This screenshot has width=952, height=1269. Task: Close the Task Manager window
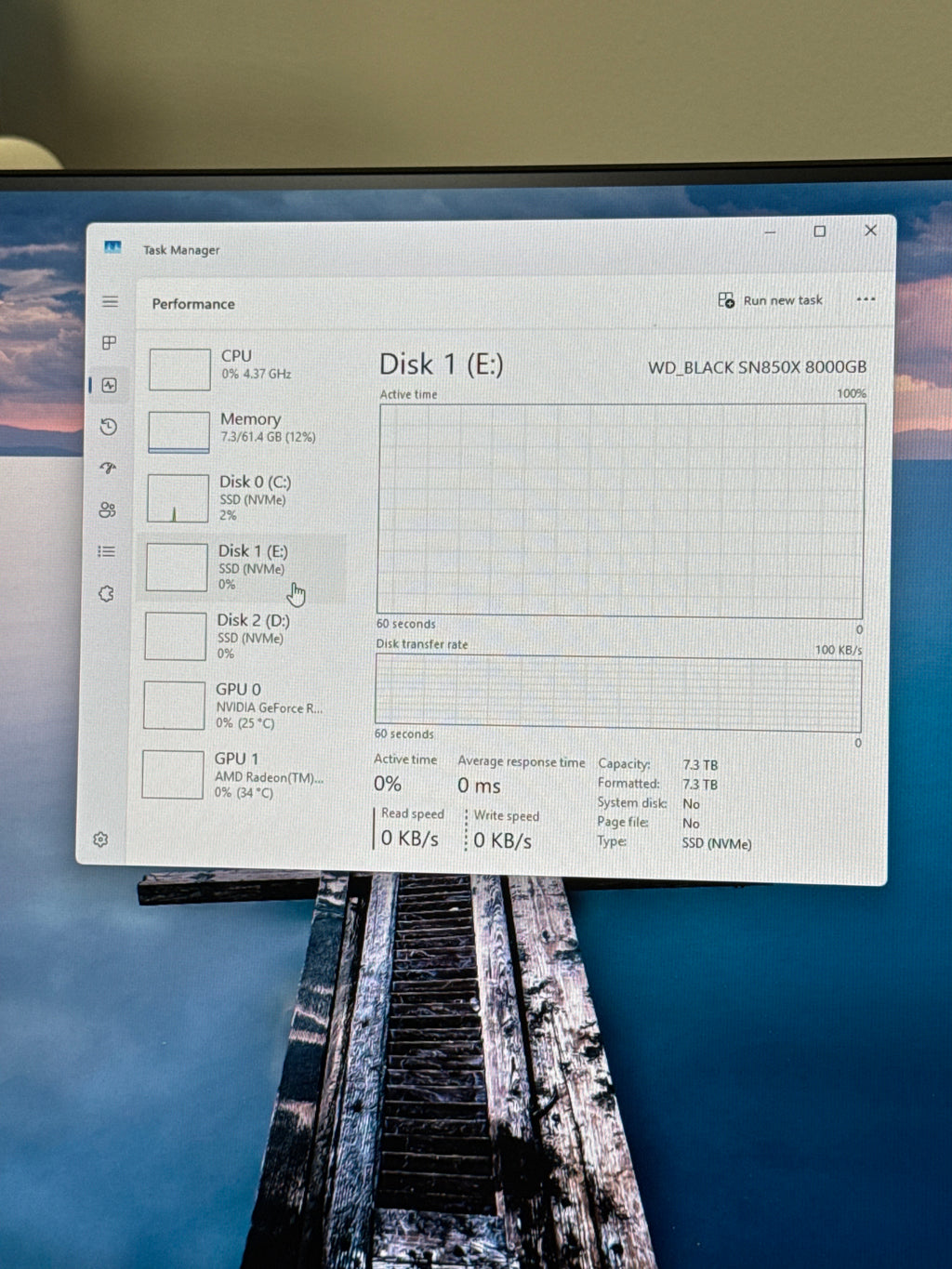870,231
